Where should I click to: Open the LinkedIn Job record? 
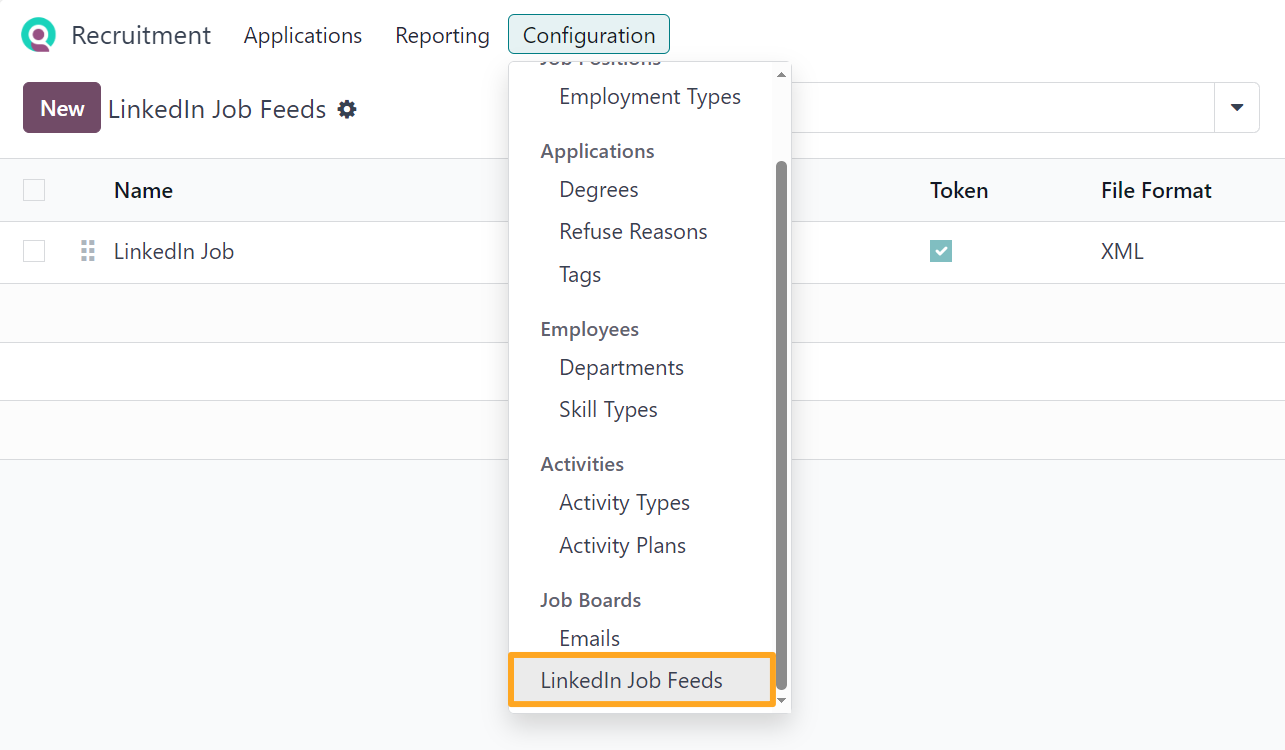tap(174, 251)
